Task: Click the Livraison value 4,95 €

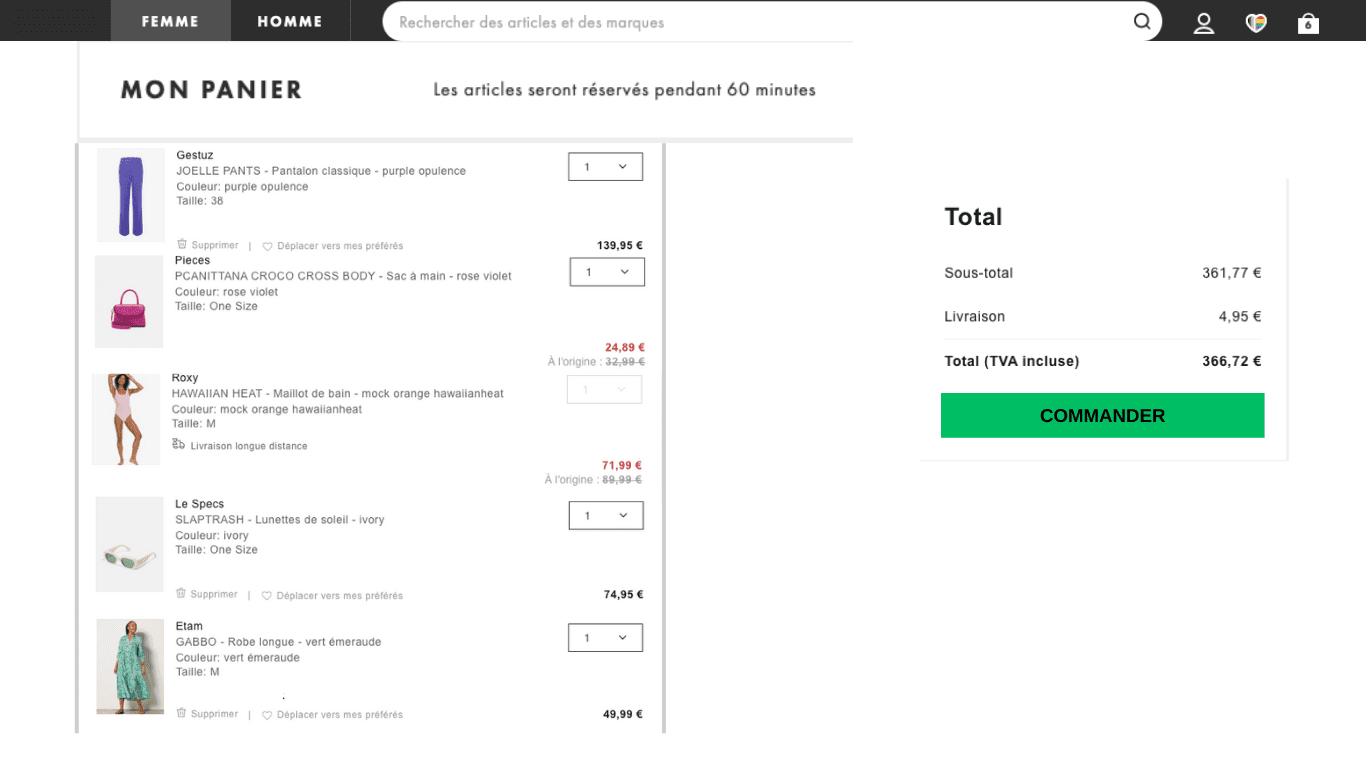Action: click(1240, 317)
